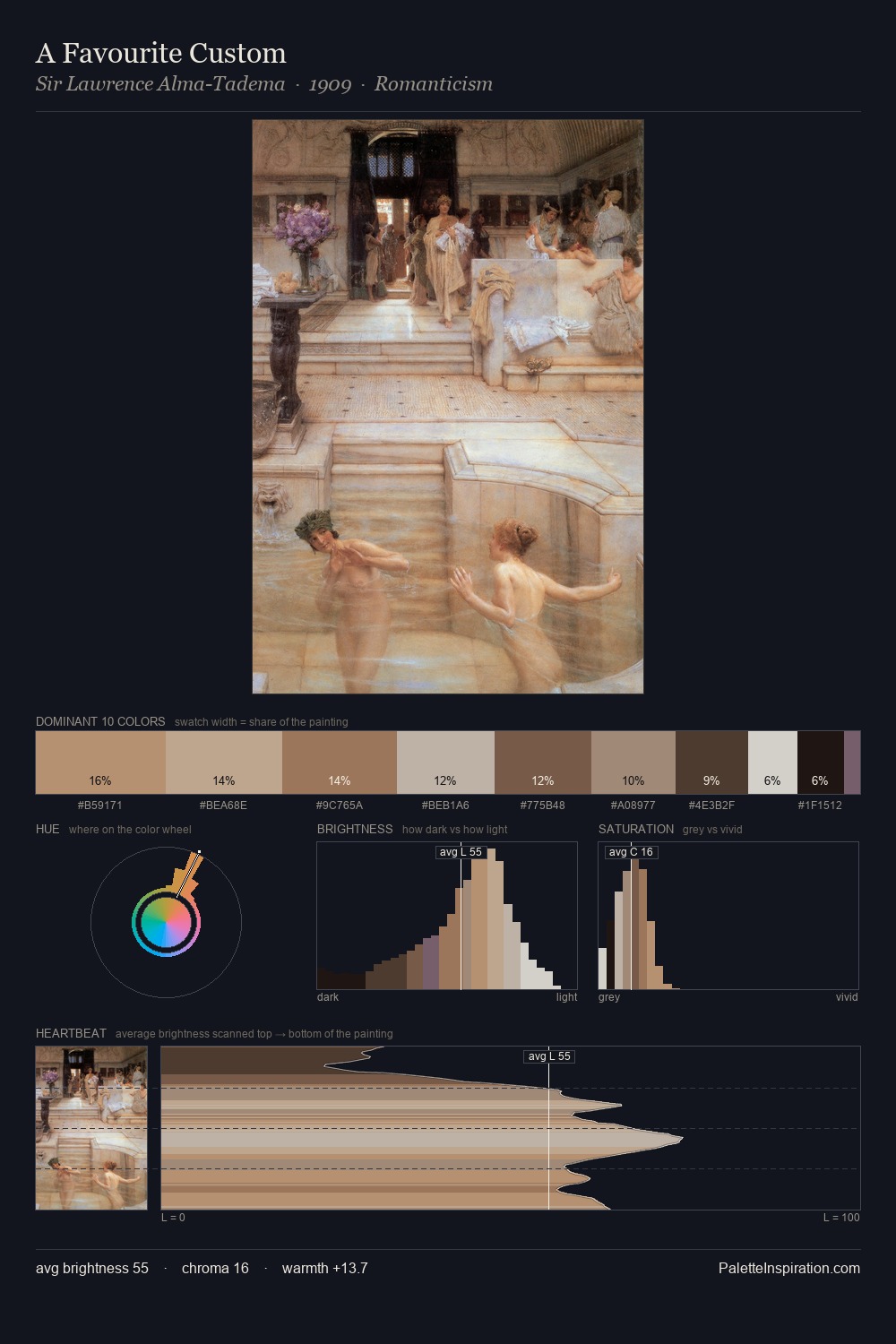Click the brightness histogram chart
Viewport: 896px width, 1344px height.
click(x=447, y=916)
